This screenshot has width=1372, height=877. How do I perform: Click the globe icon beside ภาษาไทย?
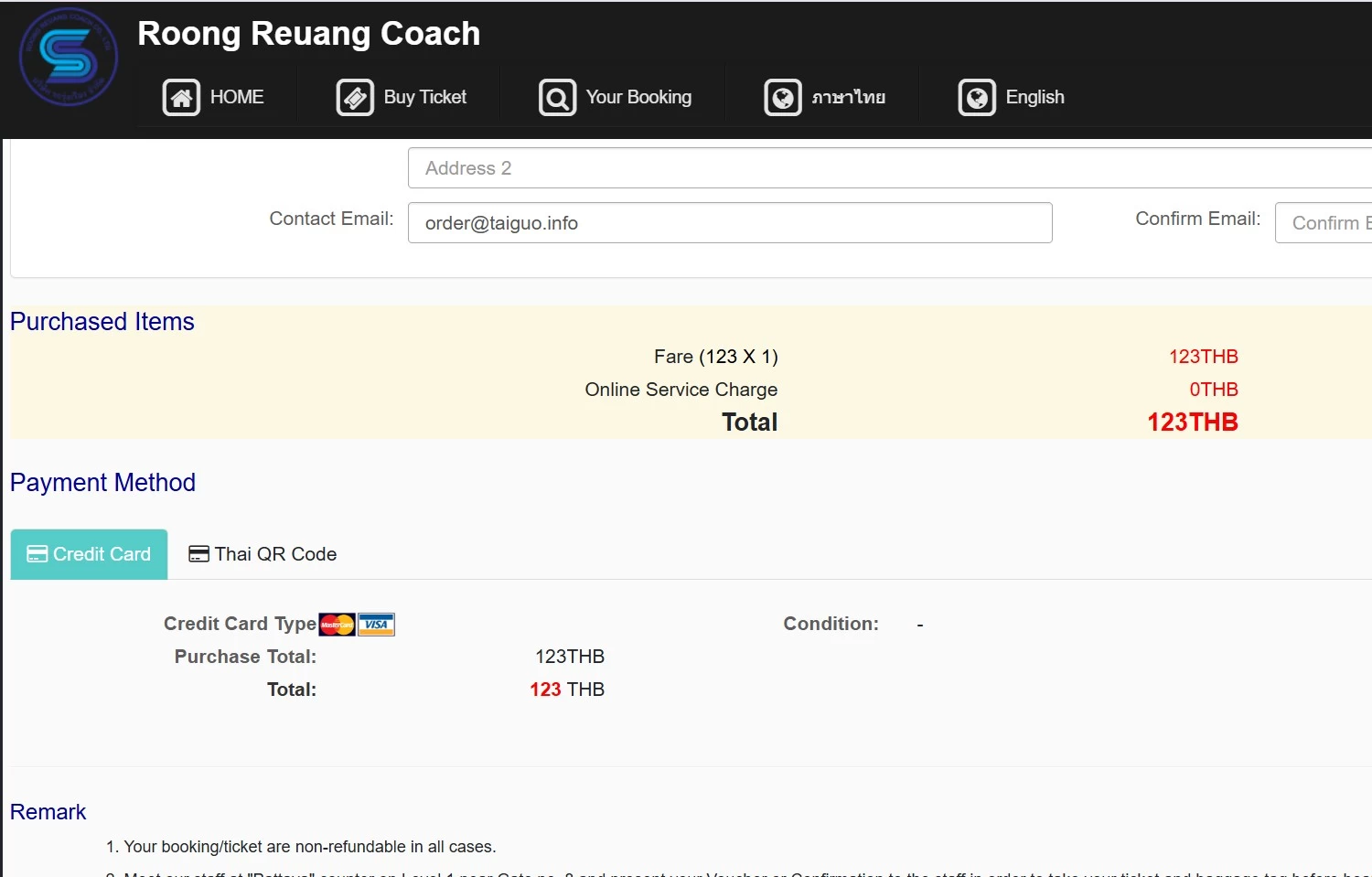(783, 97)
